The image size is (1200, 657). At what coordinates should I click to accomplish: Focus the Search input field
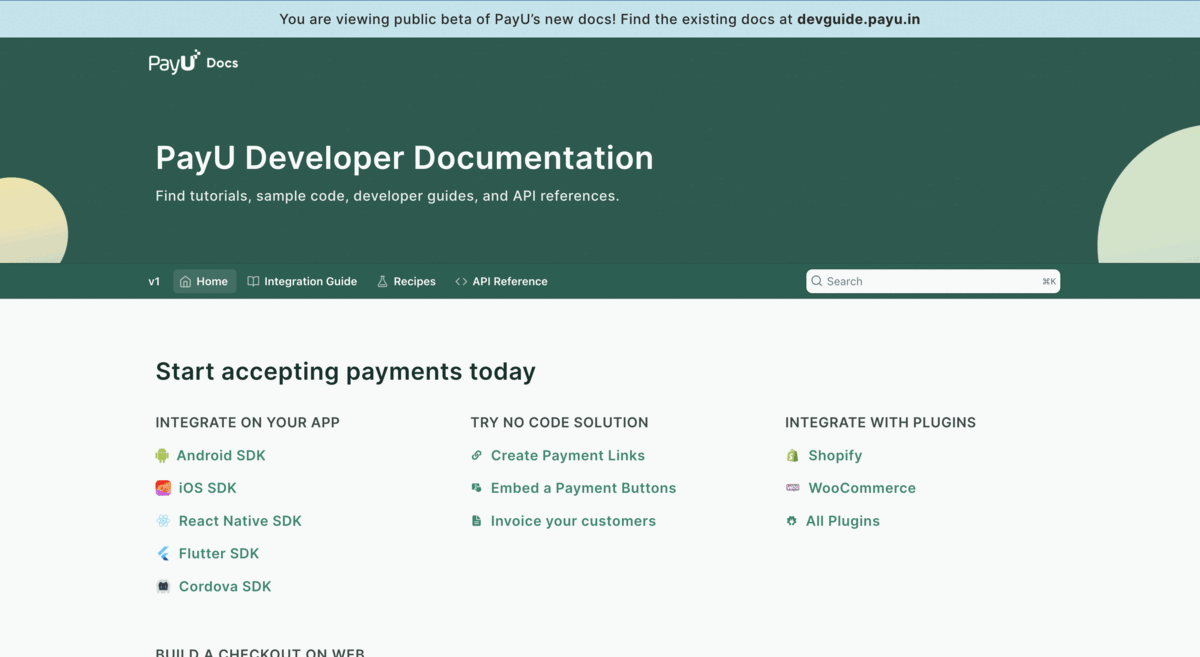click(933, 281)
